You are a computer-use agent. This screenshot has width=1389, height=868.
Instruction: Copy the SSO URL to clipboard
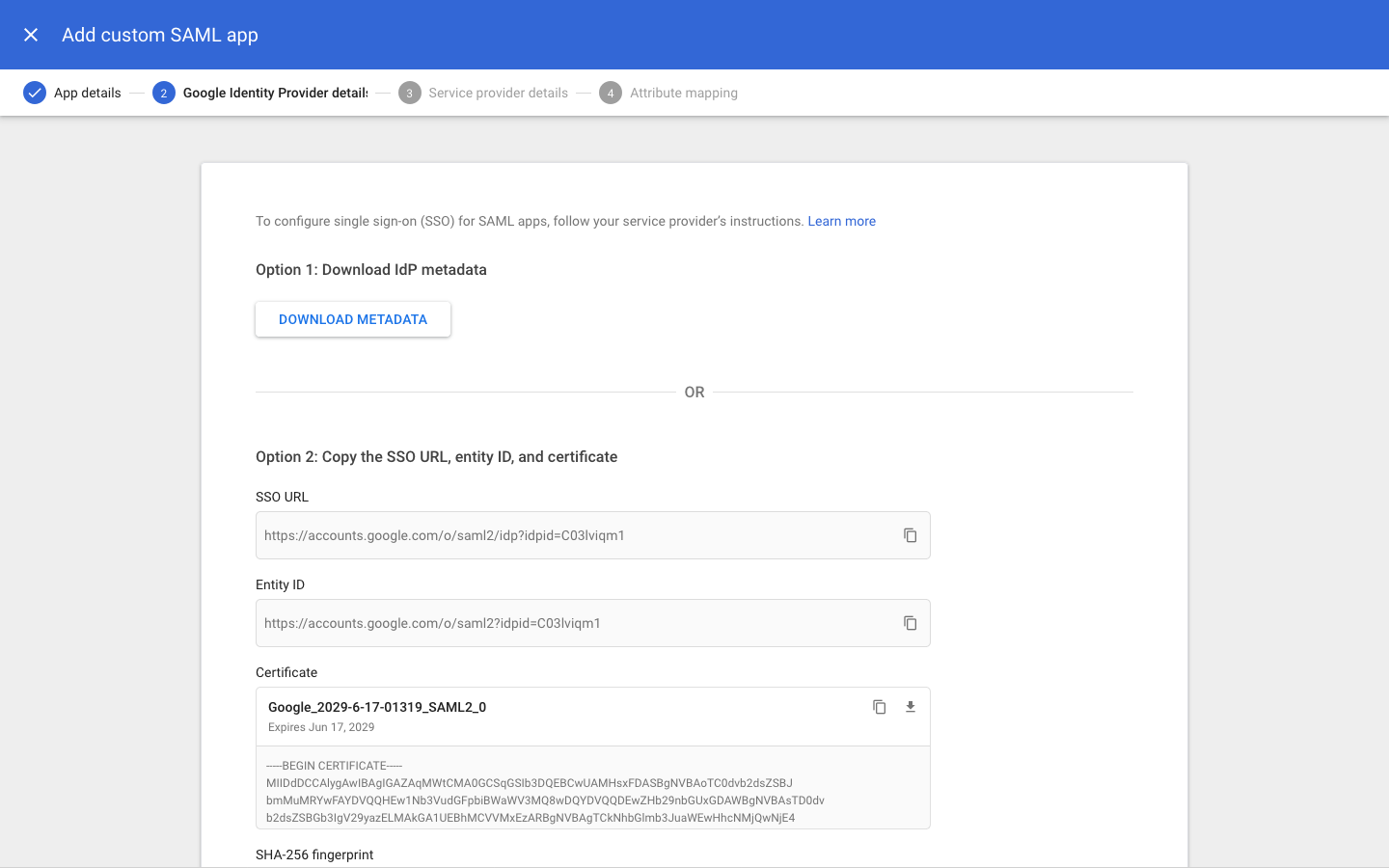coord(910,535)
